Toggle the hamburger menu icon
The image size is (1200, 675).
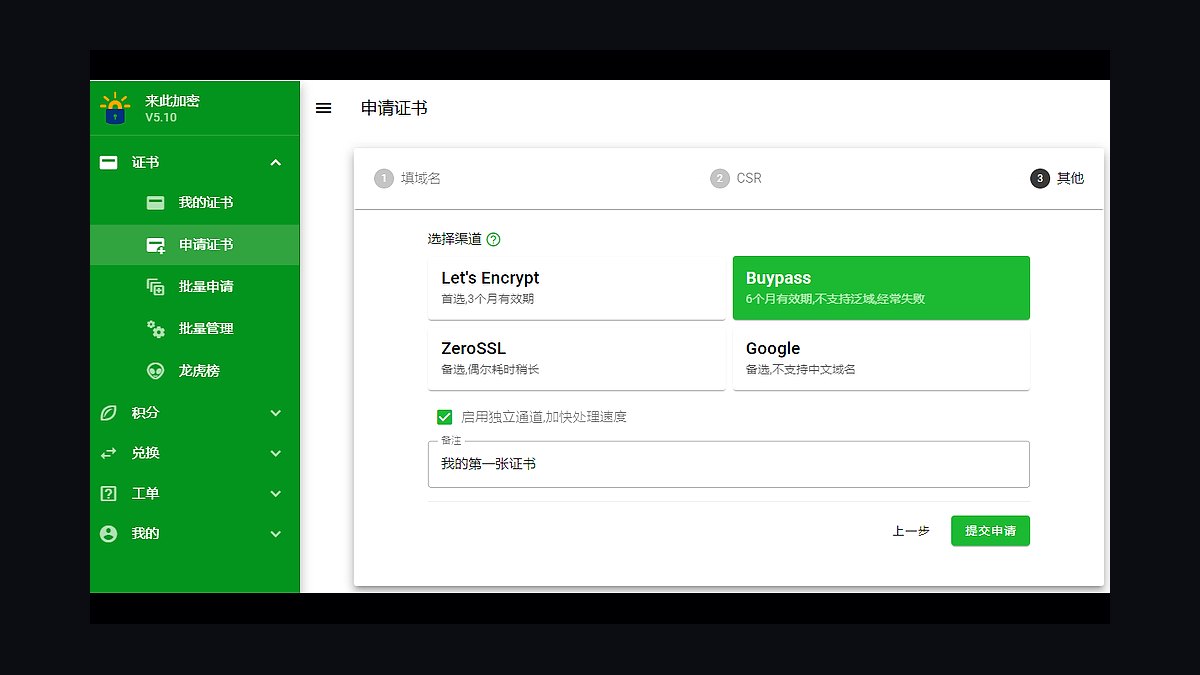point(323,108)
